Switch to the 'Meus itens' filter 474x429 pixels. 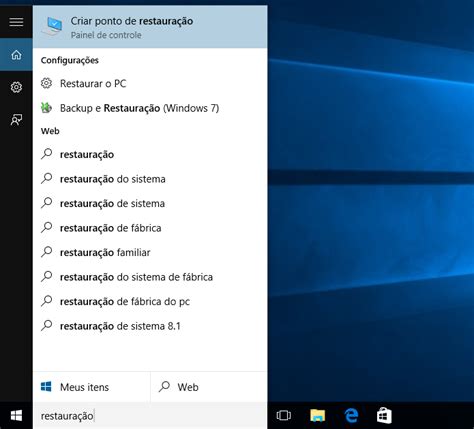(x=92, y=387)
